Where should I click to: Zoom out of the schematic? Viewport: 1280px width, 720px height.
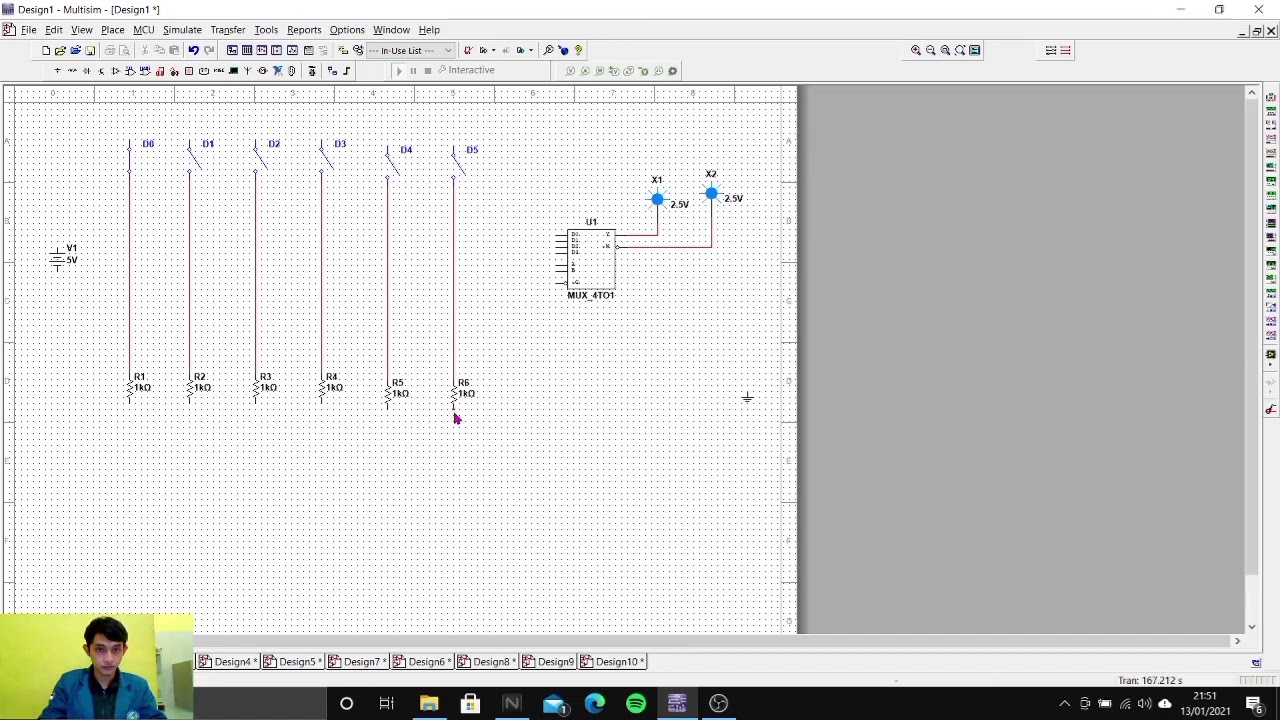click(930, 50)
